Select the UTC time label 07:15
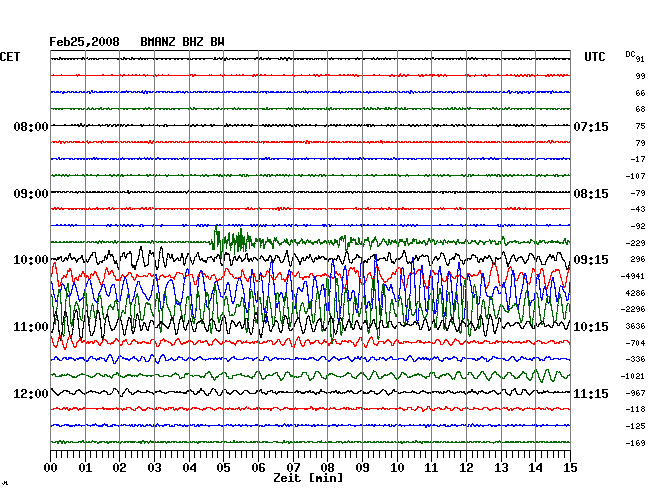The height and width of the screenshot is (494, 650). pos(591,126)
